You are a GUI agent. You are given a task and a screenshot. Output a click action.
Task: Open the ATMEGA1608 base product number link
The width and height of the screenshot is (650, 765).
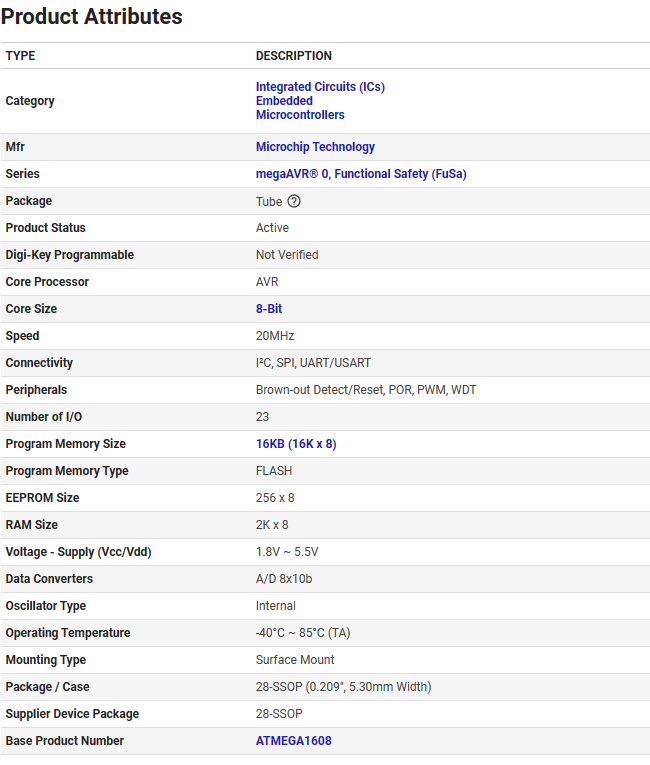pos(293,741)
